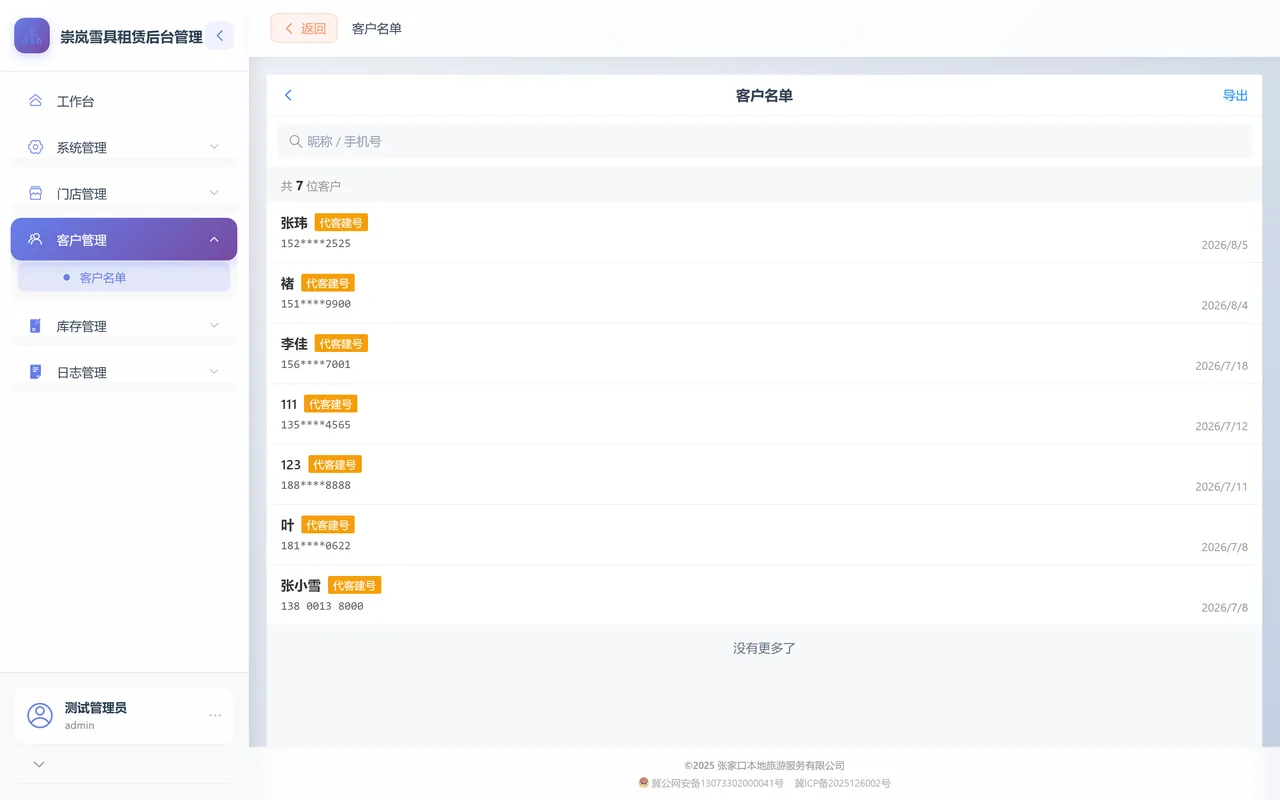1280x800 pixels.
Task: Open customer 褚 row
Action: pyautogui.click(x=764, y=293)
